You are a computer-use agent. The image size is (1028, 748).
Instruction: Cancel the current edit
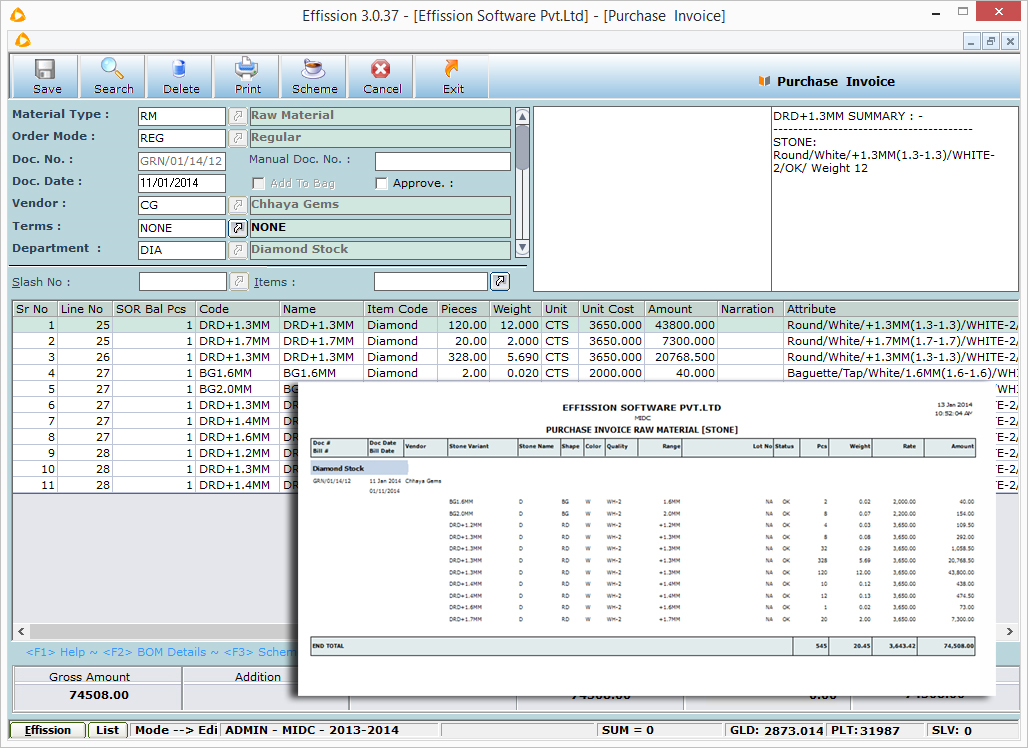(382, 77)
